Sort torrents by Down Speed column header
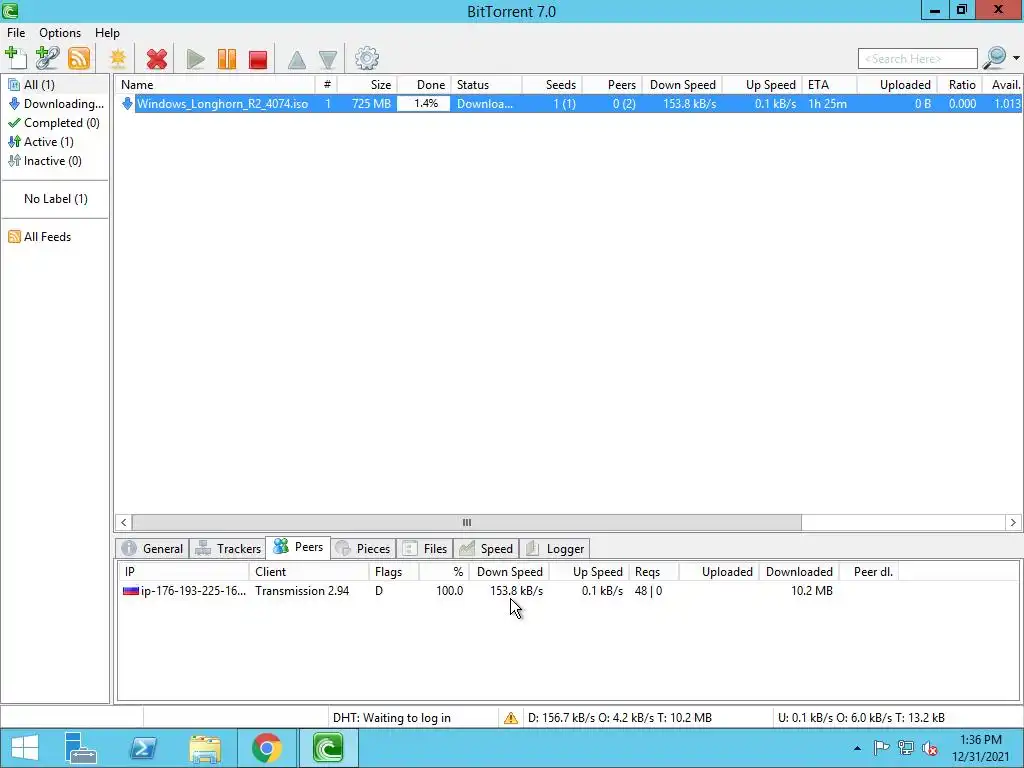 coord(682,85)
